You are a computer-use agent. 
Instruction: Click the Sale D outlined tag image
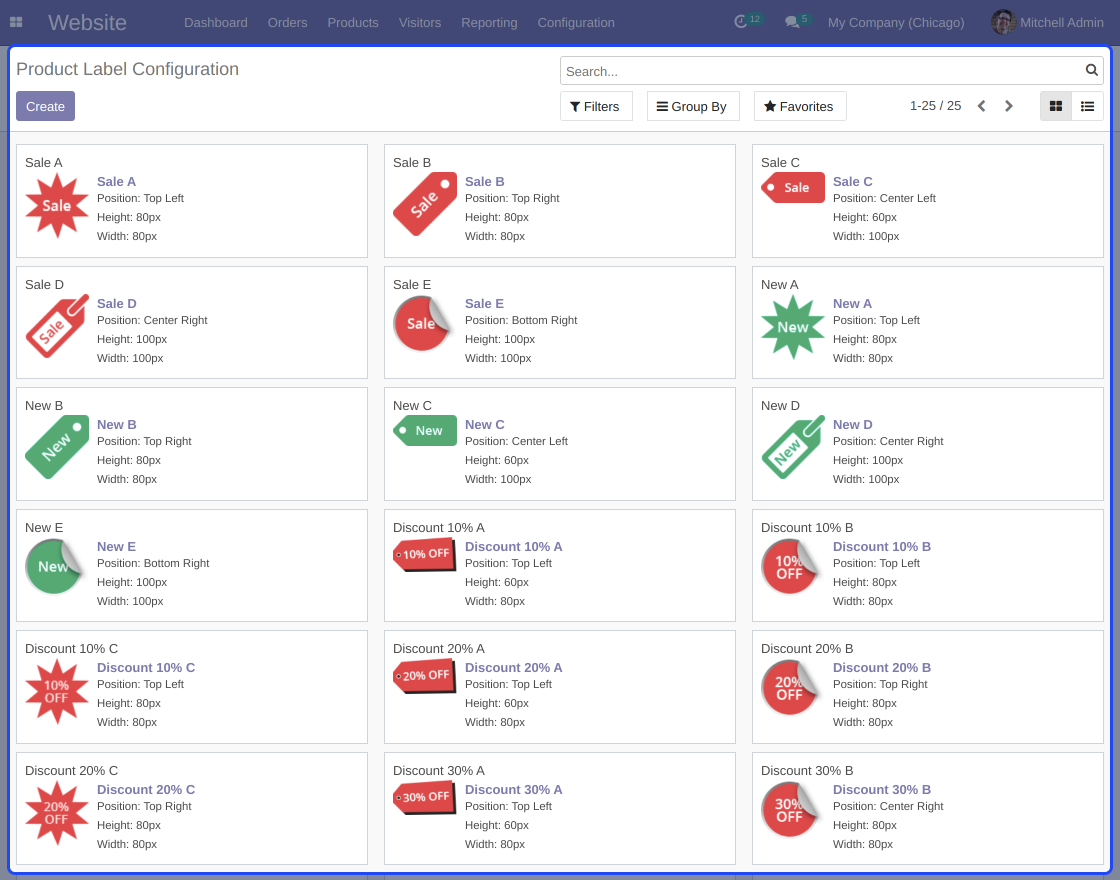coord(57,326)
